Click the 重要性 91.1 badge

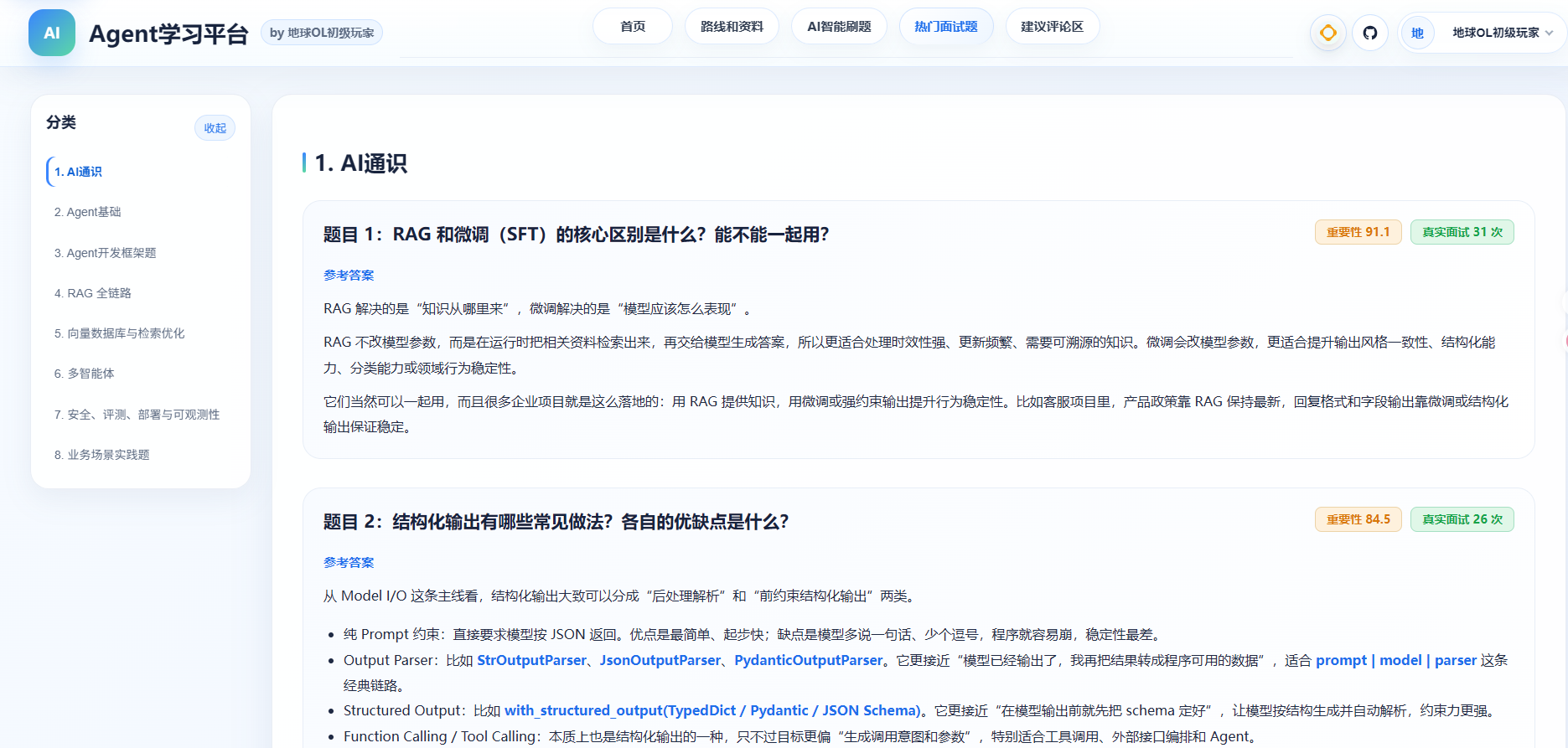click(x=1358, y=232)
